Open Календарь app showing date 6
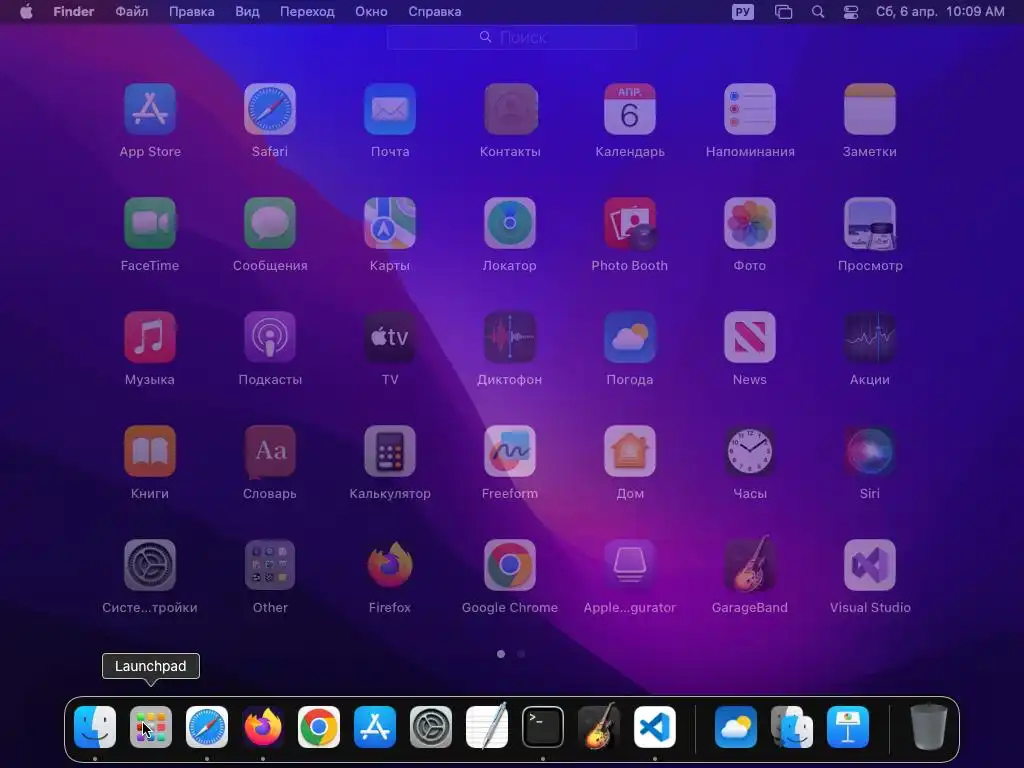1024x768 pixels. point(630,109)
